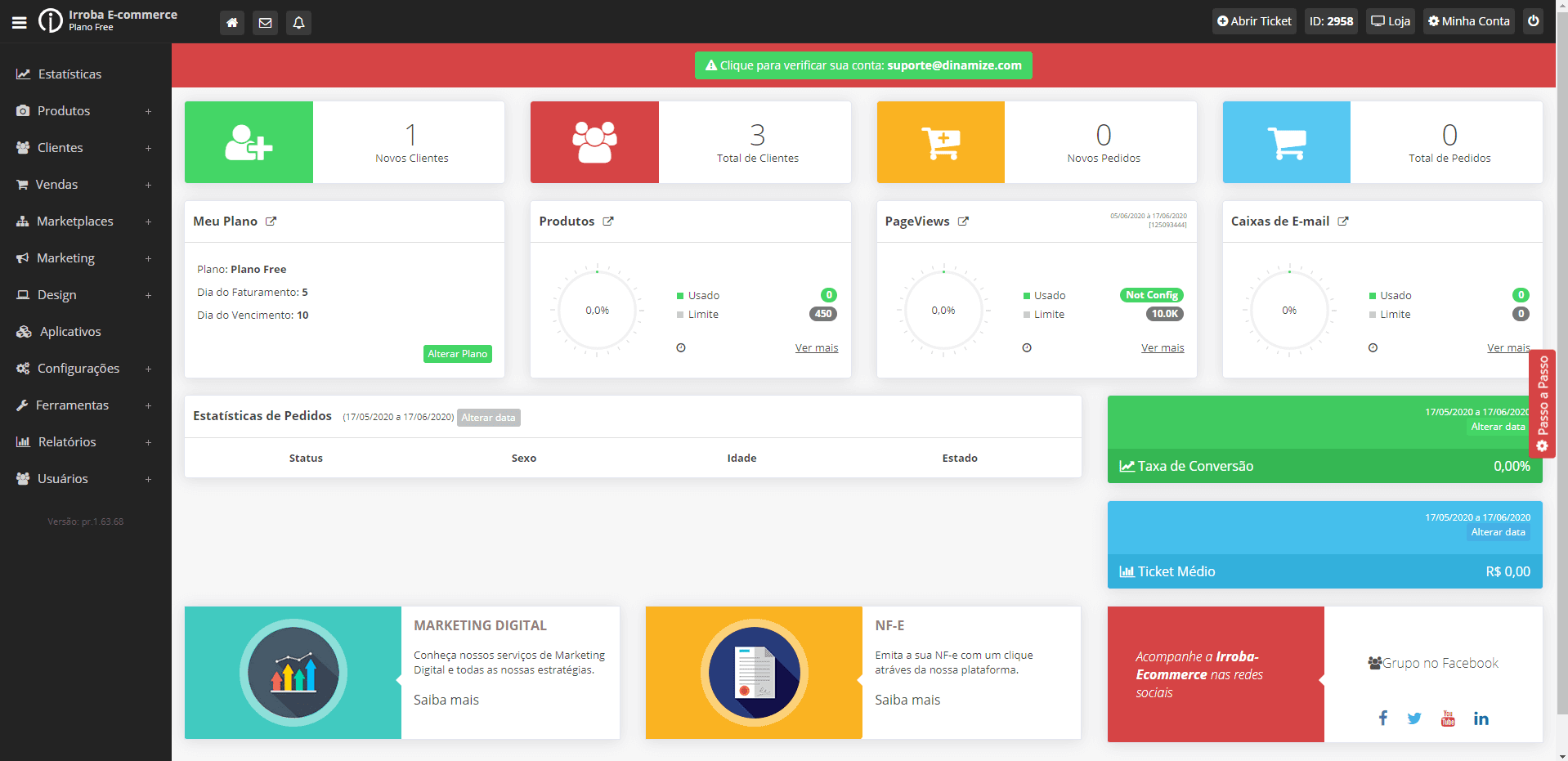
Task: Click the Caixas de E-mail circular gauge
Action: (1289, 311)
